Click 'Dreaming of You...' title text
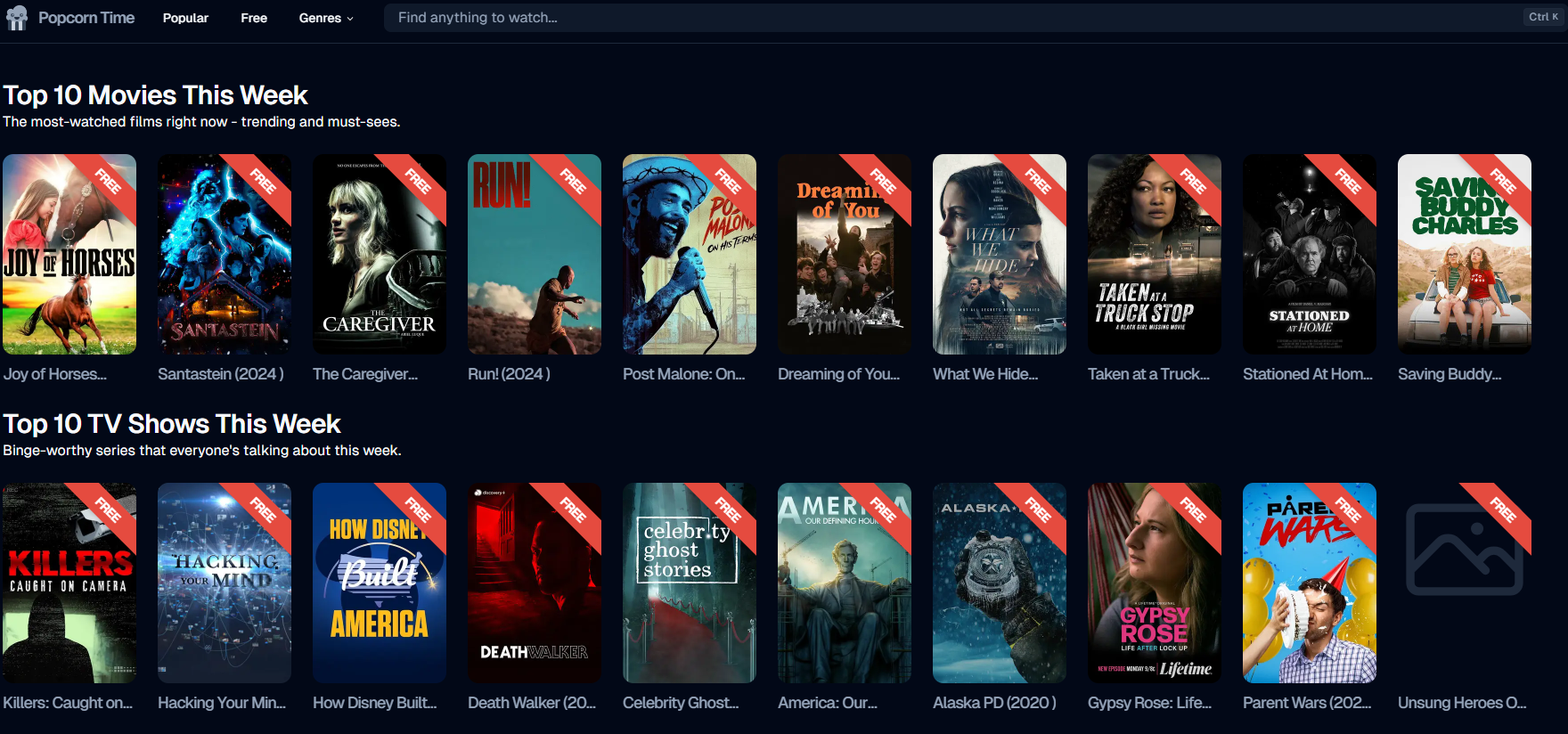The width and height of the screenshot is (1568, 734). tap(839, 374)
